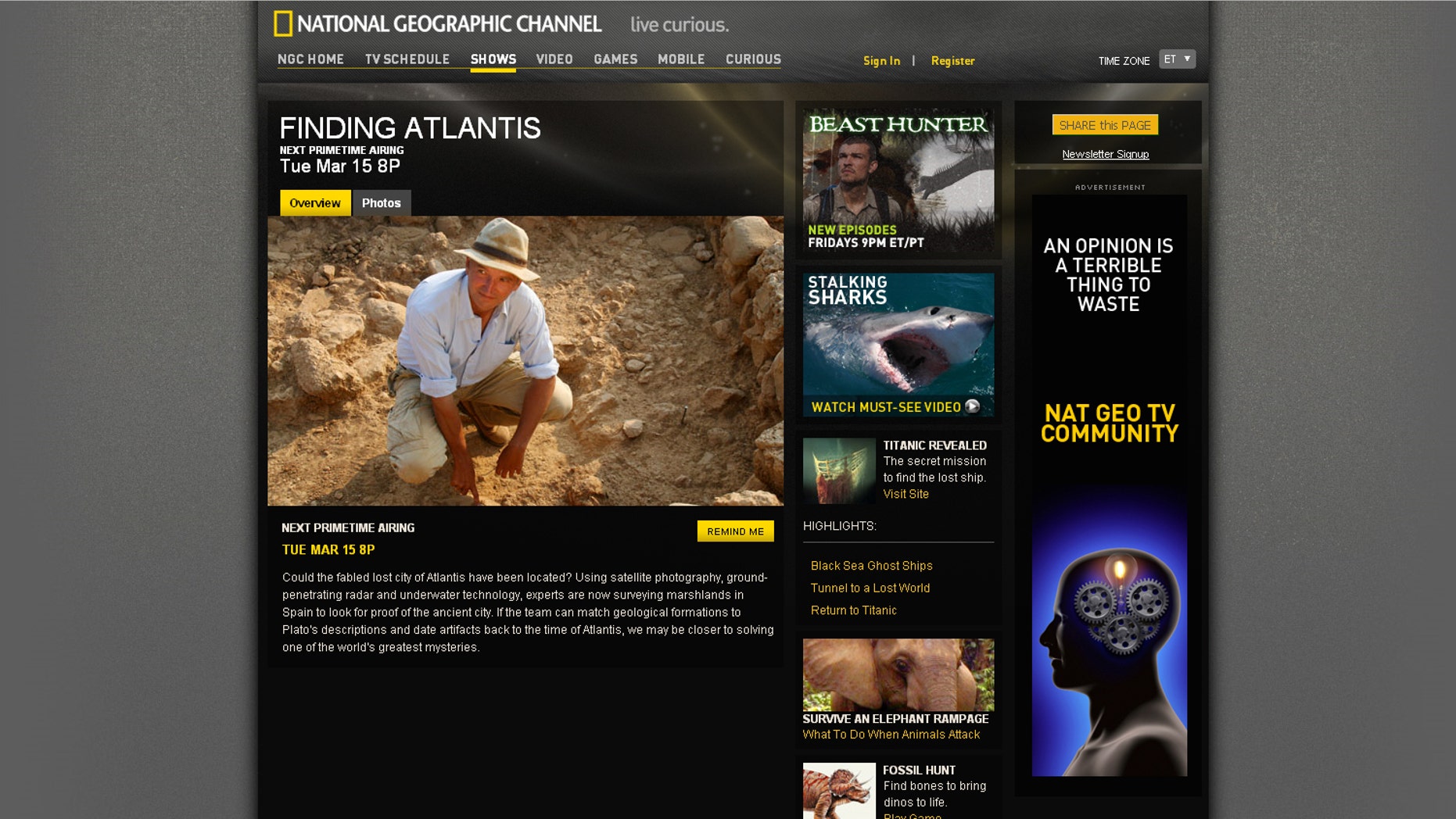Navigate to Games in the top menu
Viewport: 1456px width, 819px height.
point(615,59)
